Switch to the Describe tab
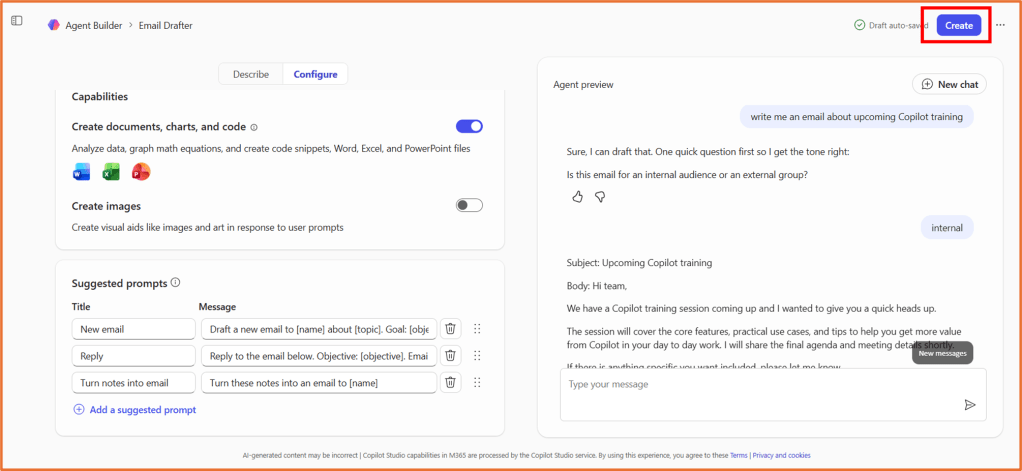 tap(251, 74)
